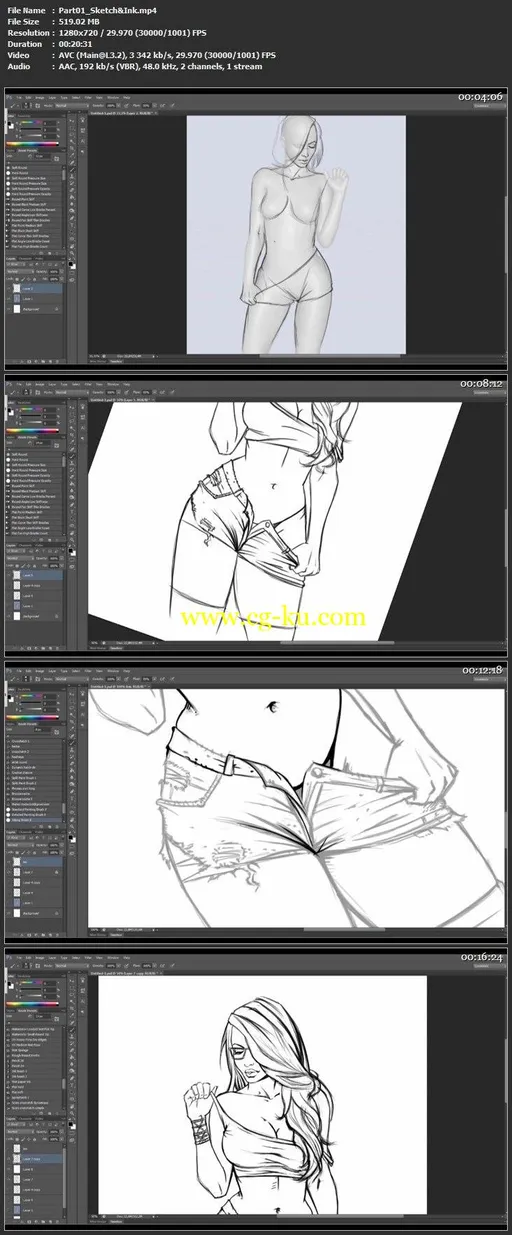
Task: Select the Move tool in the 00:04:06 frame
Action: click(72, 122)
